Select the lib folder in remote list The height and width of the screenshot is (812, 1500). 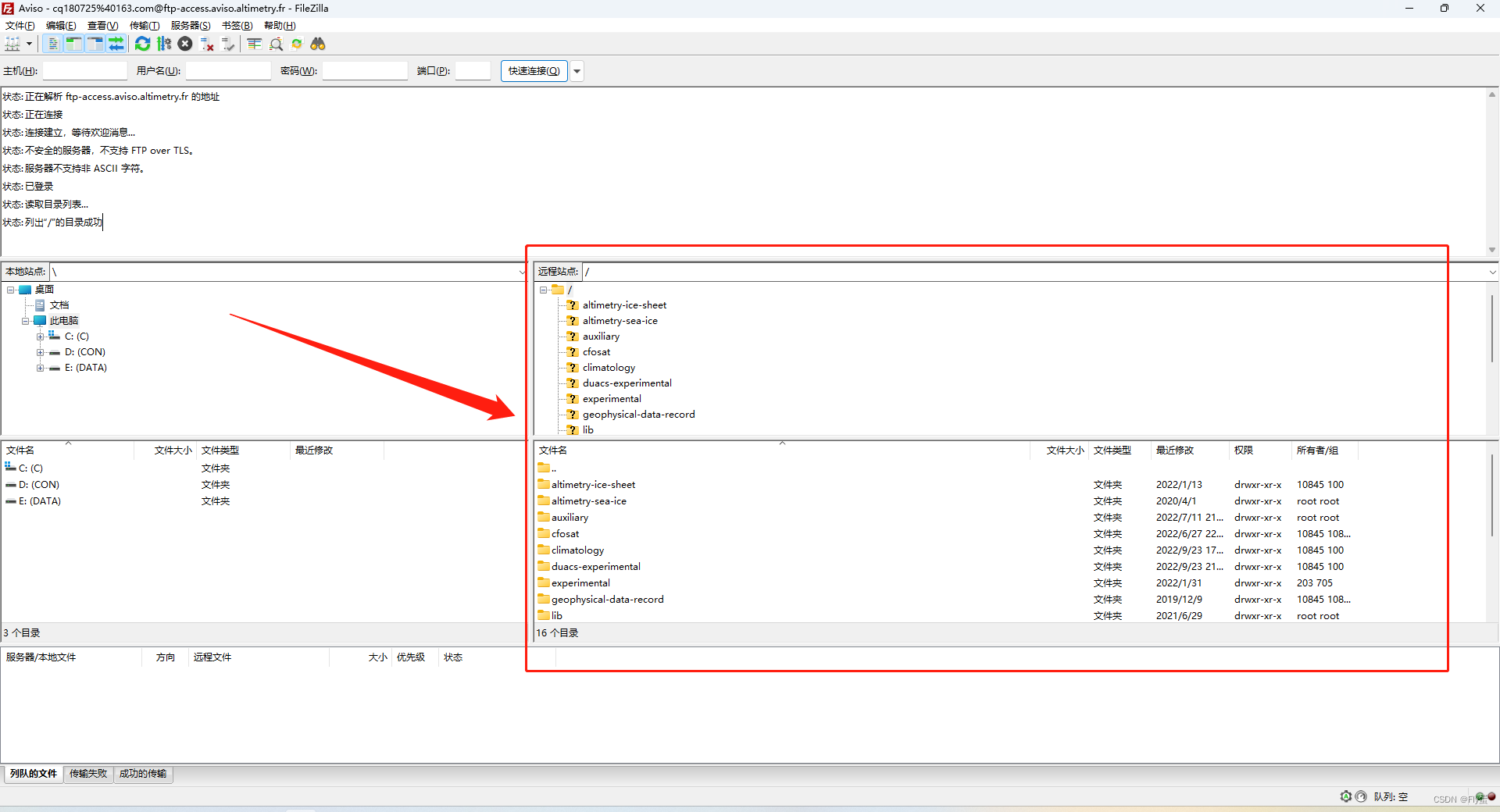556,616
